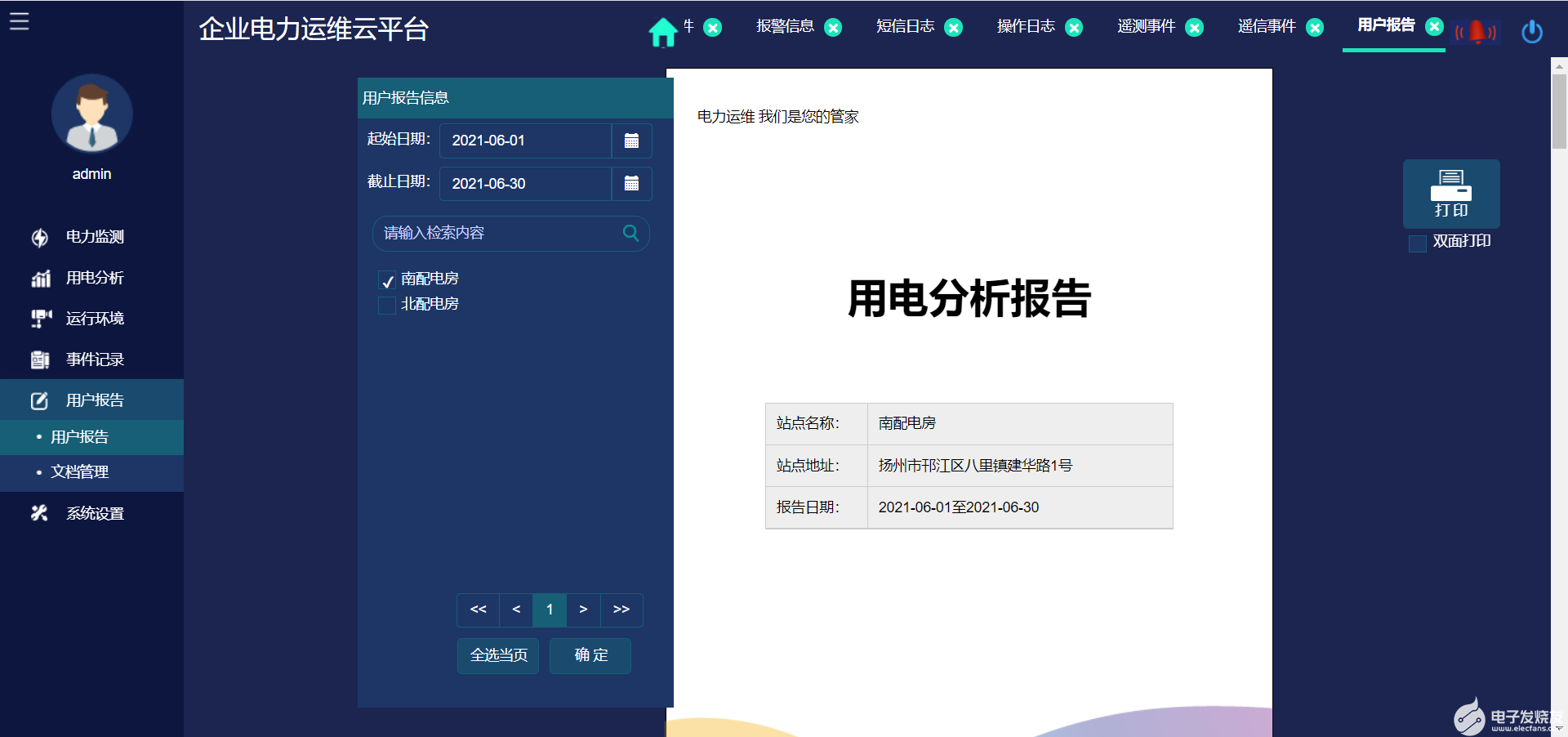This screenshot has width=1568, height=737.
Task: Click the search magnifier icon
Action: 630,233
